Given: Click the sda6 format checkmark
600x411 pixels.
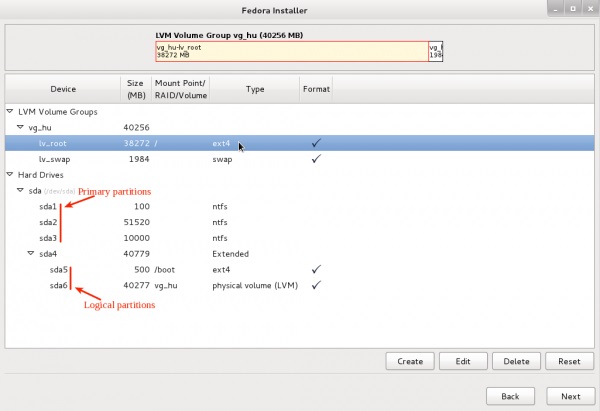Looking at the screenshot, I should click(316, 285).
